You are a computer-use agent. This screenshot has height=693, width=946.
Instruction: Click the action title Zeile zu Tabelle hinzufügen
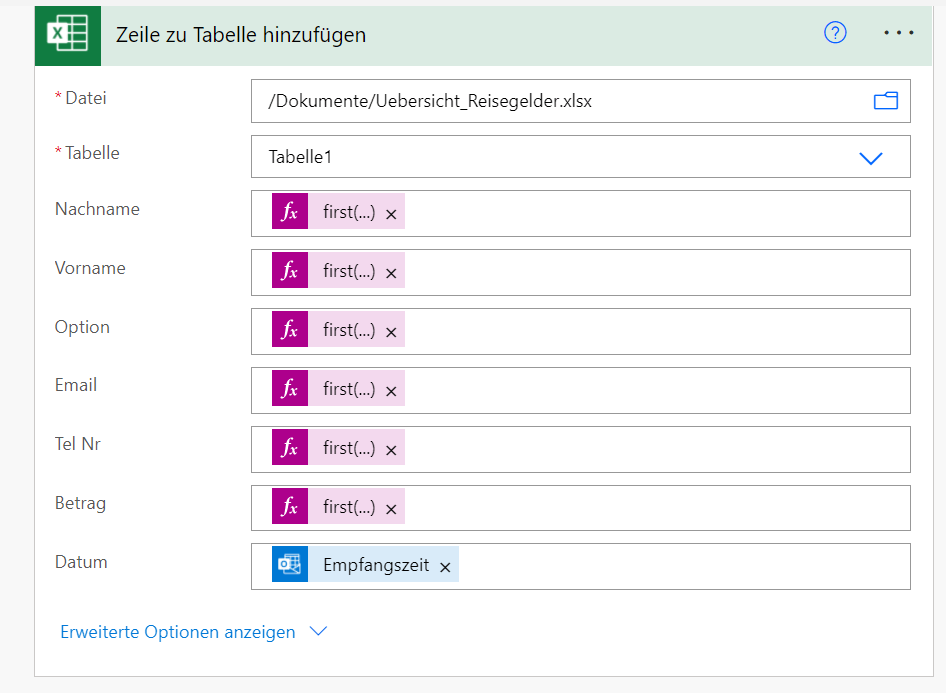coord(241,35)
